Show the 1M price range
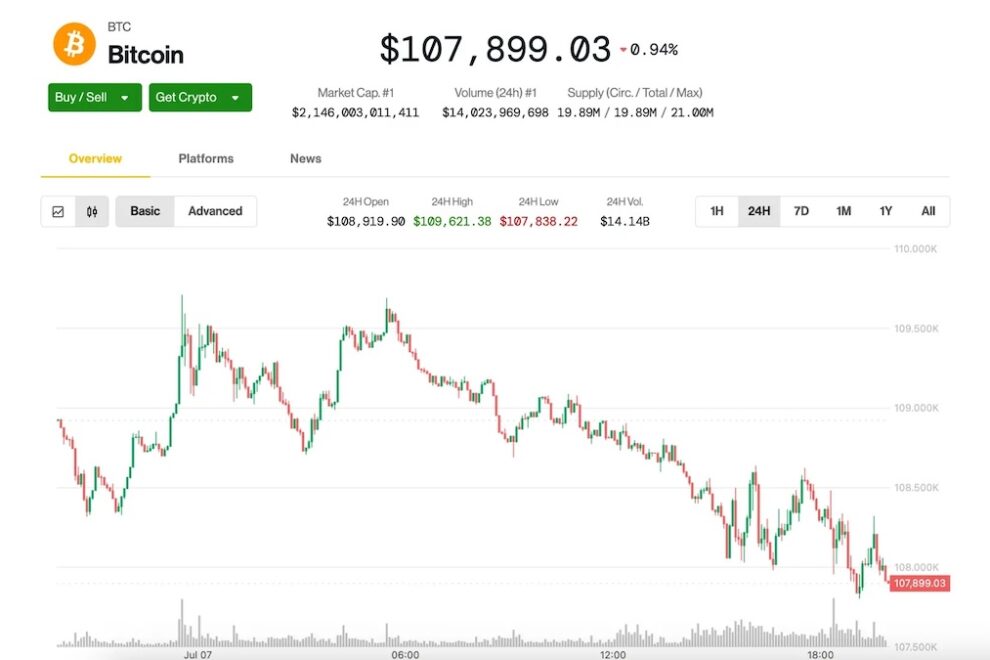 844,211
